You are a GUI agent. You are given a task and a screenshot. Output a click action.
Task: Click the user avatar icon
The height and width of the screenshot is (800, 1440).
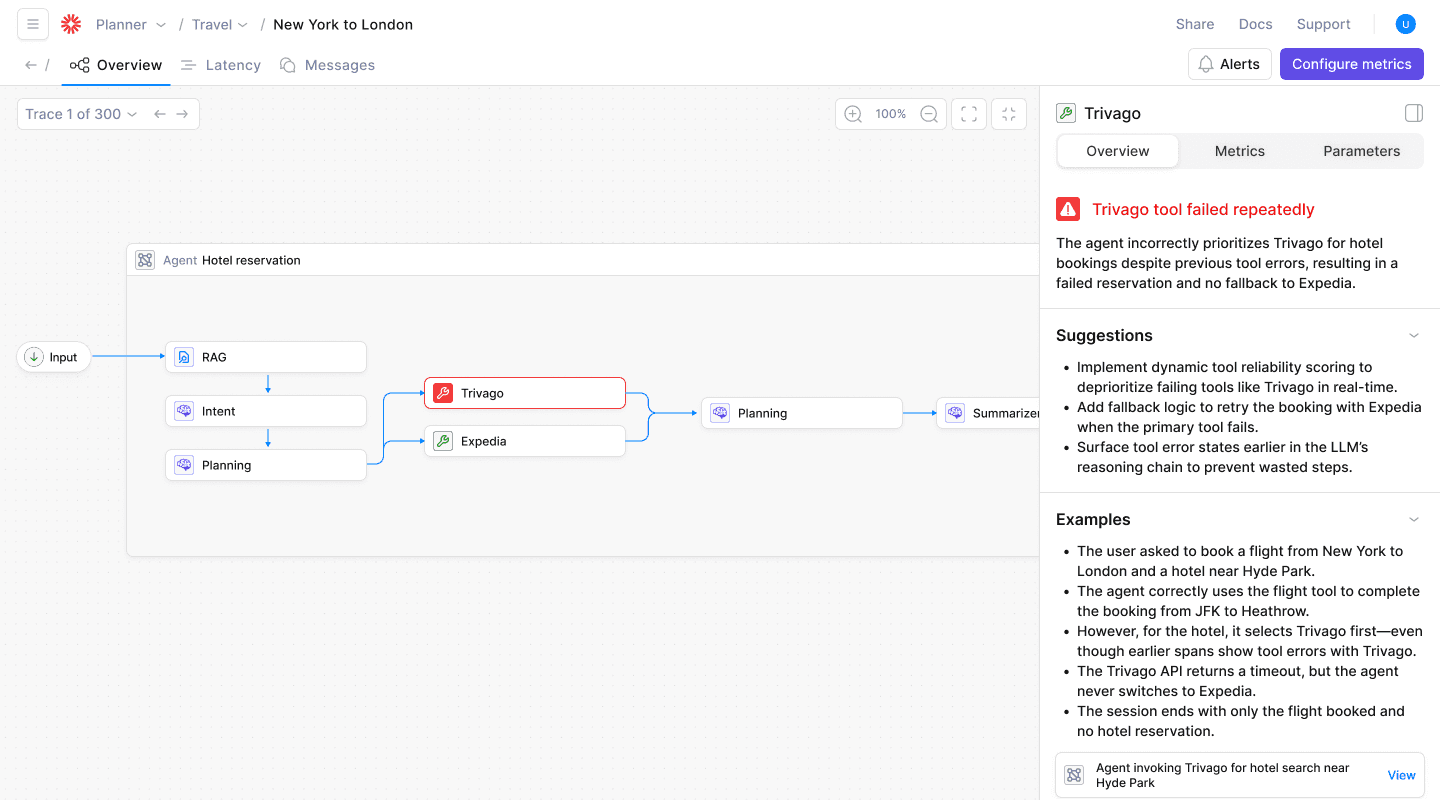tap(1406, 24)
